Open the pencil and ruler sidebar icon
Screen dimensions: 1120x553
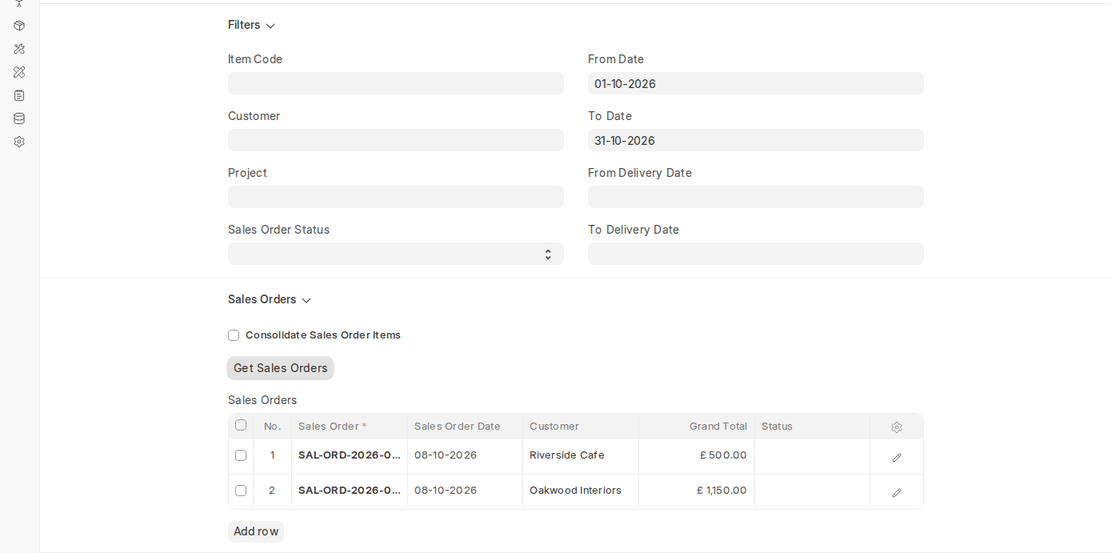19,72
